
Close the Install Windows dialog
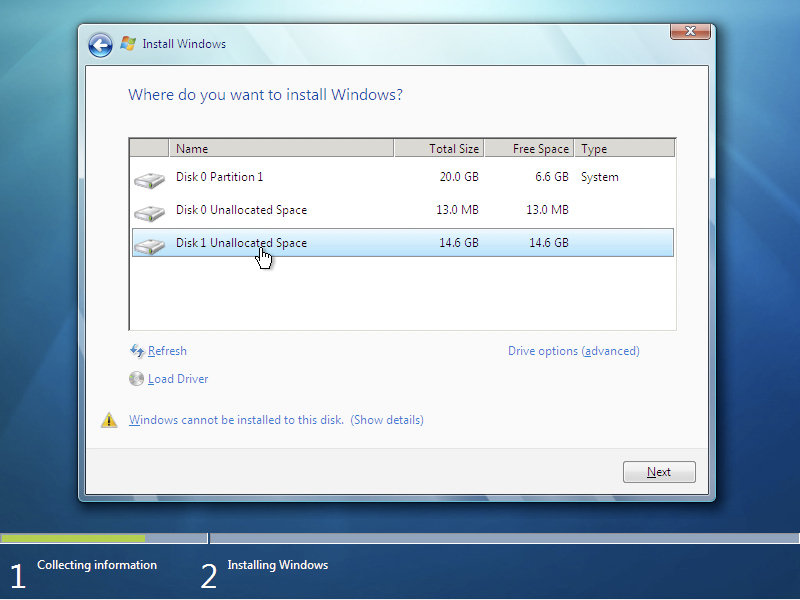[690, 31]
